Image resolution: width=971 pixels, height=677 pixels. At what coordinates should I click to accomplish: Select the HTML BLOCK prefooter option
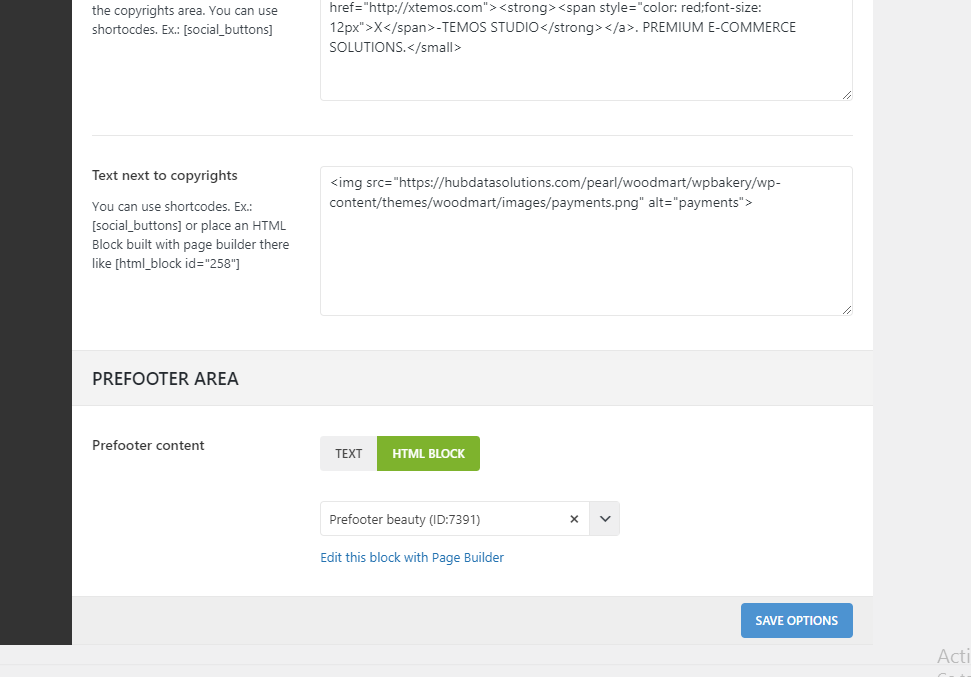click(429, 453)
